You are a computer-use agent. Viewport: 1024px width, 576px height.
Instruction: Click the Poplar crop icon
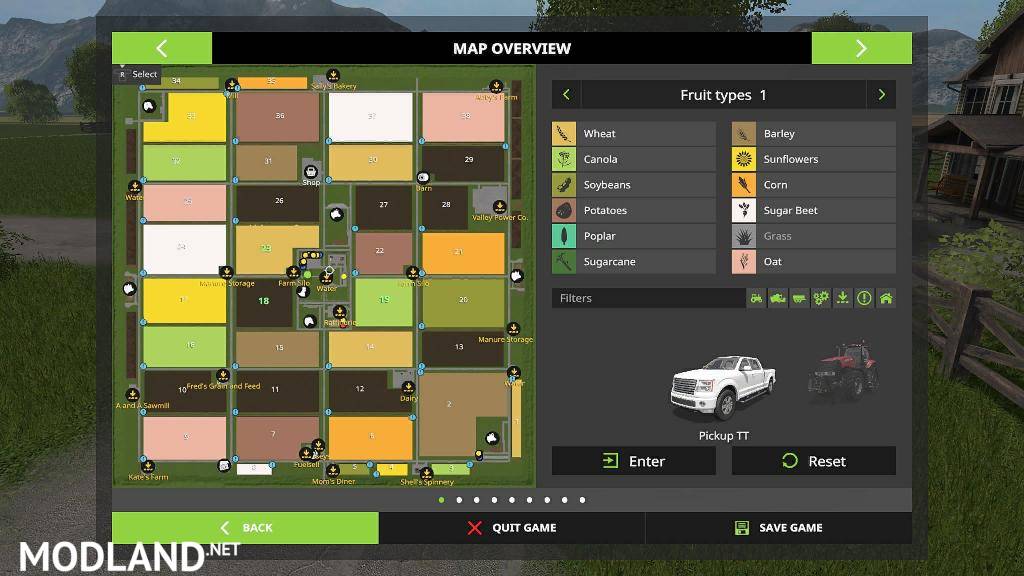click(564, 236)
